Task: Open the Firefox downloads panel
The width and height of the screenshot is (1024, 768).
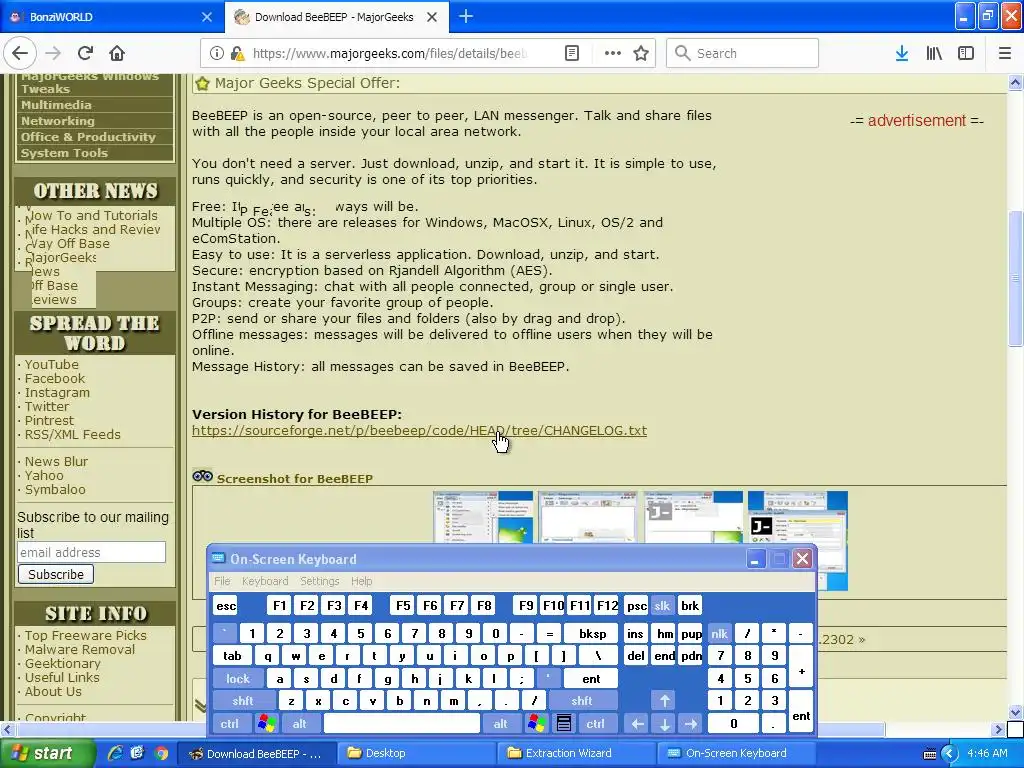Action: [902, 53]
